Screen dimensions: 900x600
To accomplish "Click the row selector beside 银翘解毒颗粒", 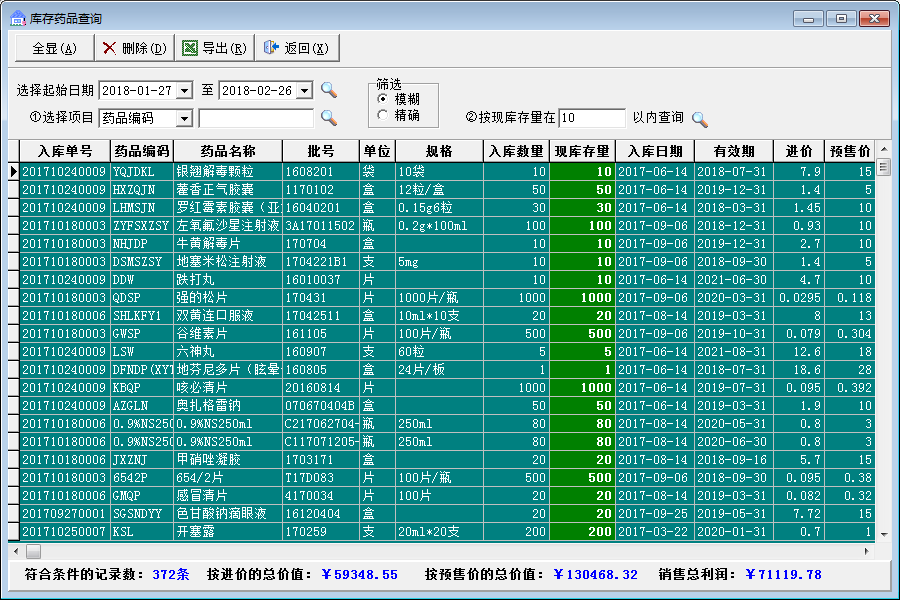I will pos(14,172).
